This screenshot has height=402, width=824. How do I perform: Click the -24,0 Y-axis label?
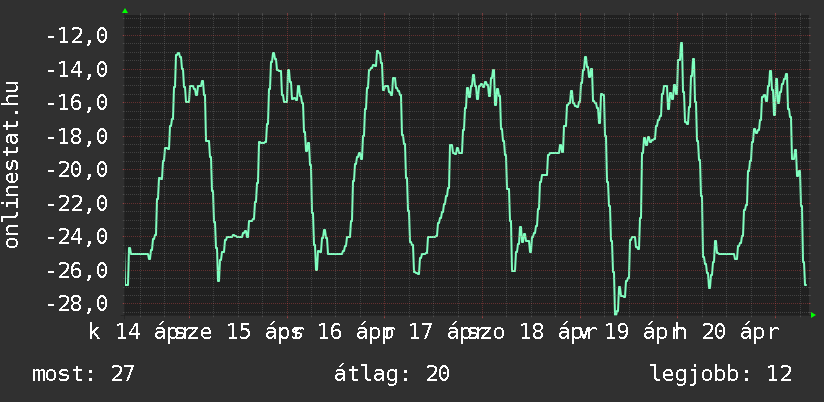click(77, 238)
